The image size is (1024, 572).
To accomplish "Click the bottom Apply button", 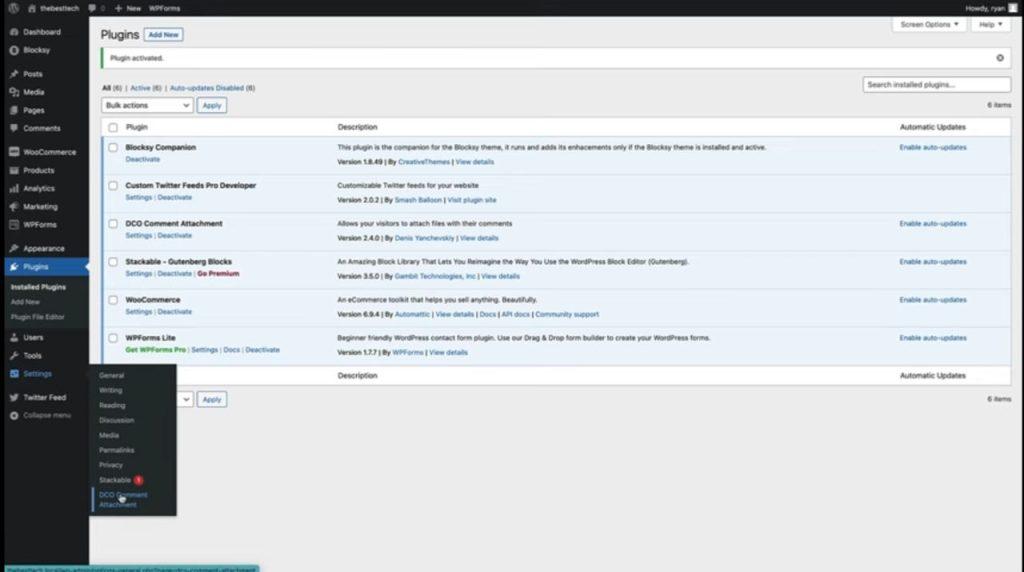I will click(212, 399).
